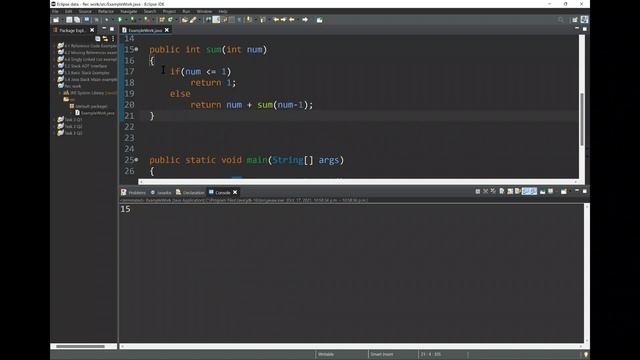Open the Refactor menu
The image size is (640, 360).
[106, 11]
